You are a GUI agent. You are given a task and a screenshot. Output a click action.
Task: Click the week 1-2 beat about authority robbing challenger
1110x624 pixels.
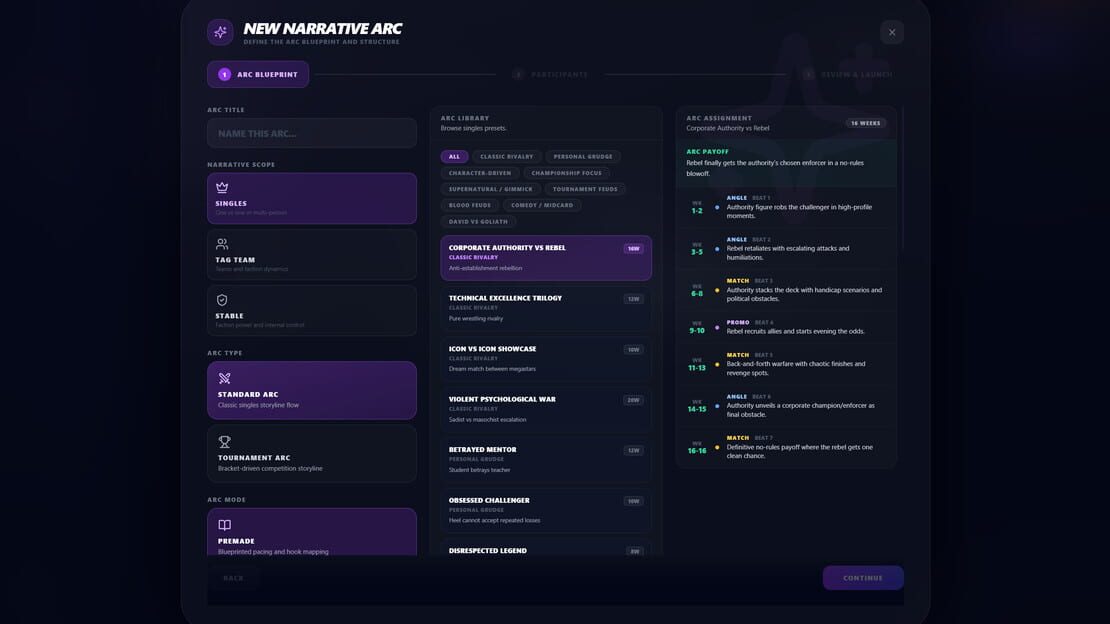tap(786, 207)
